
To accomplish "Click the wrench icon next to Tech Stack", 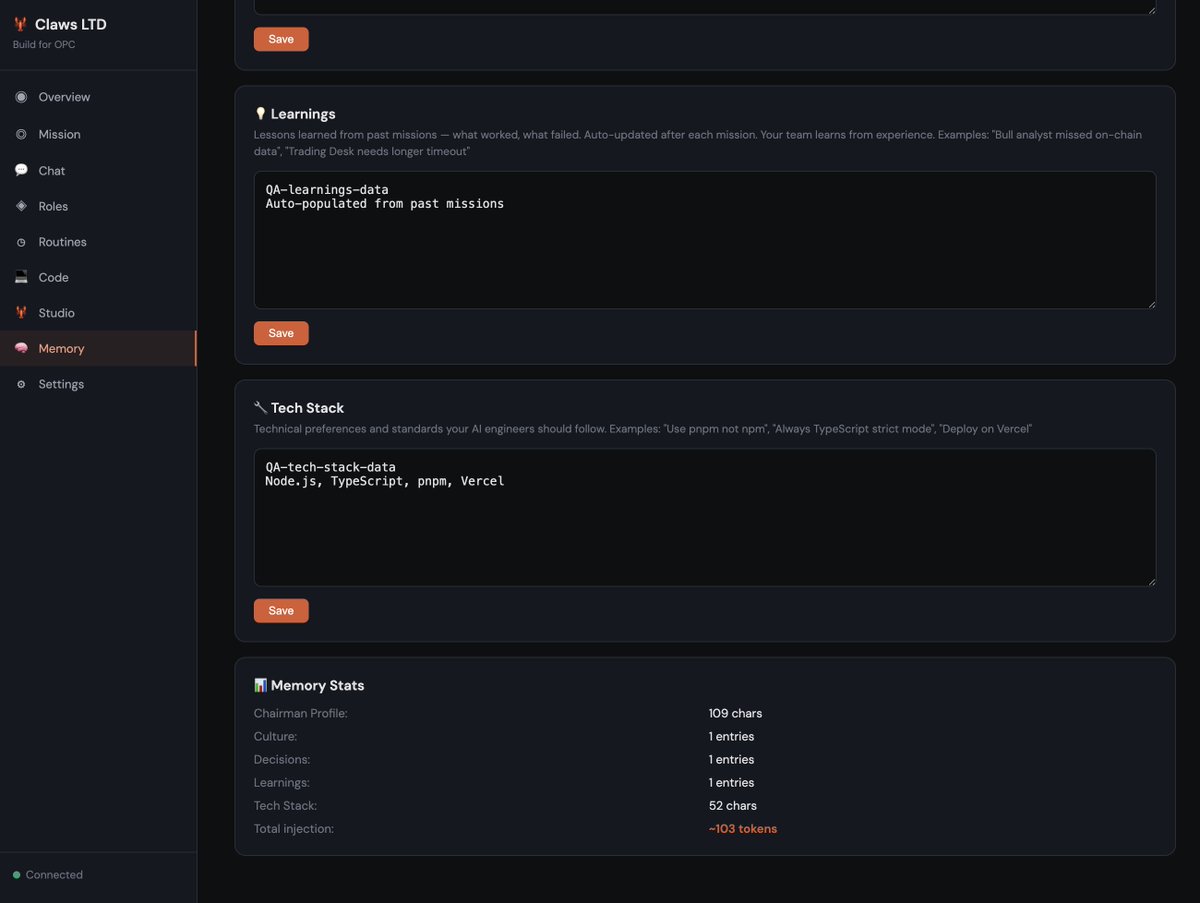I will point(260,408).
